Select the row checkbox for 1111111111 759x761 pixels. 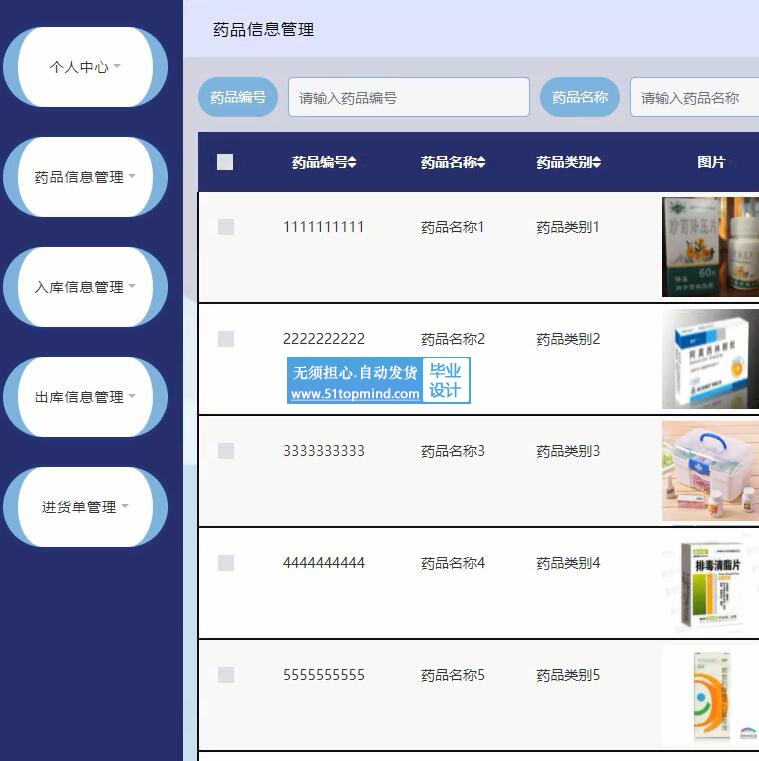pos(226,227)
